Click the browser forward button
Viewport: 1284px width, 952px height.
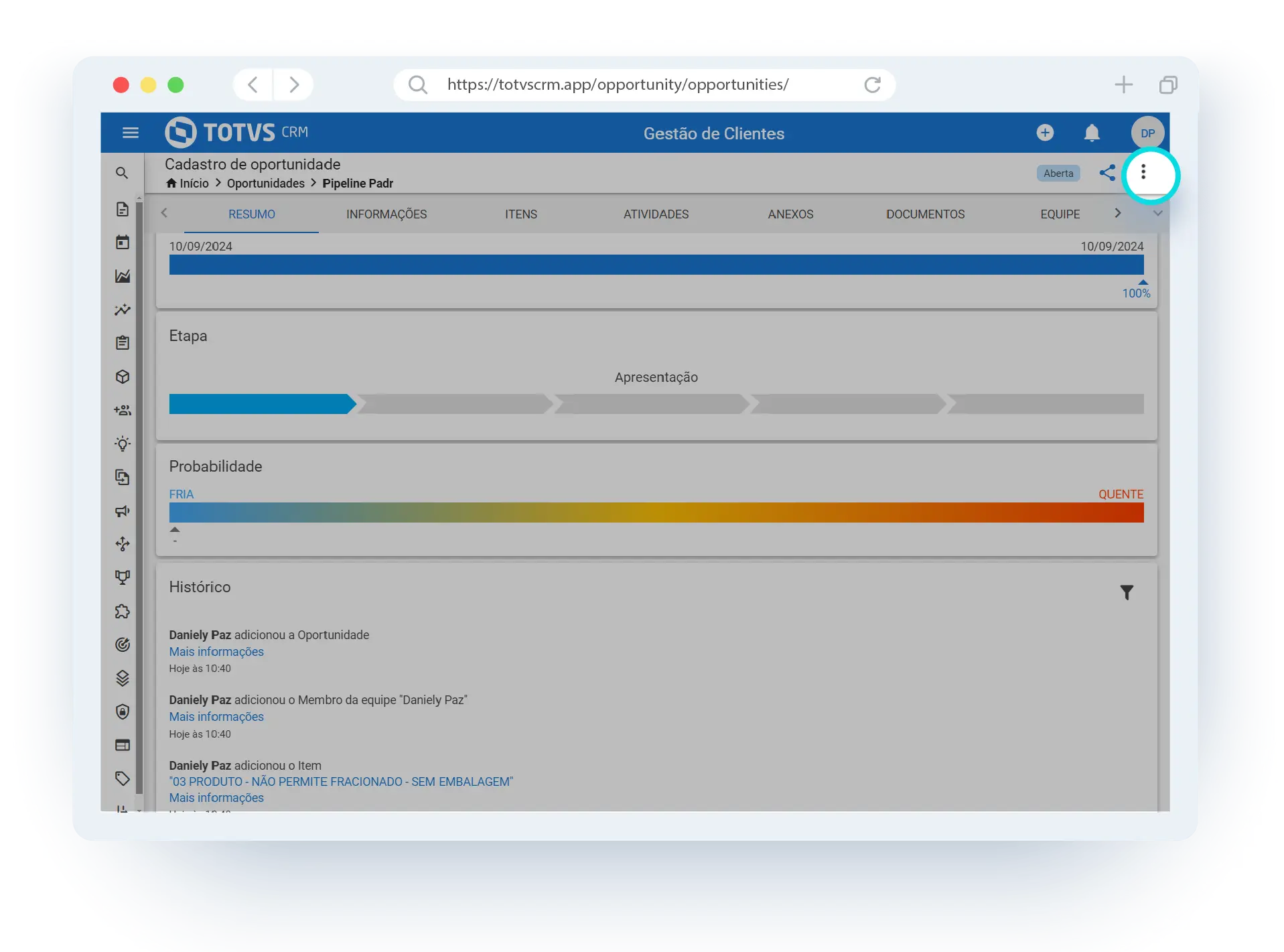(x=293, y=84)
